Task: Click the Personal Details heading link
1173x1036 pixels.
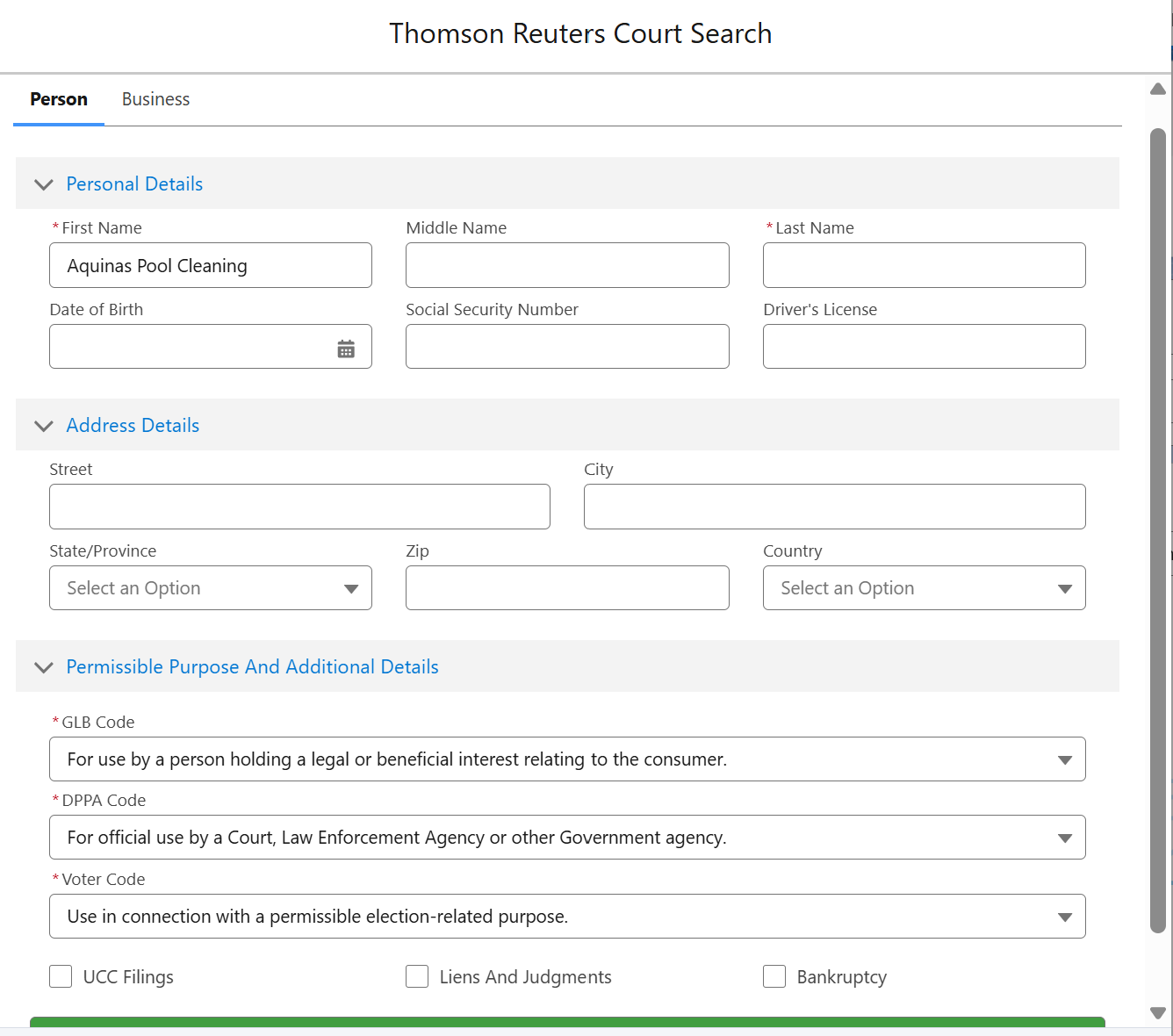Action: (x=134, y=183)
